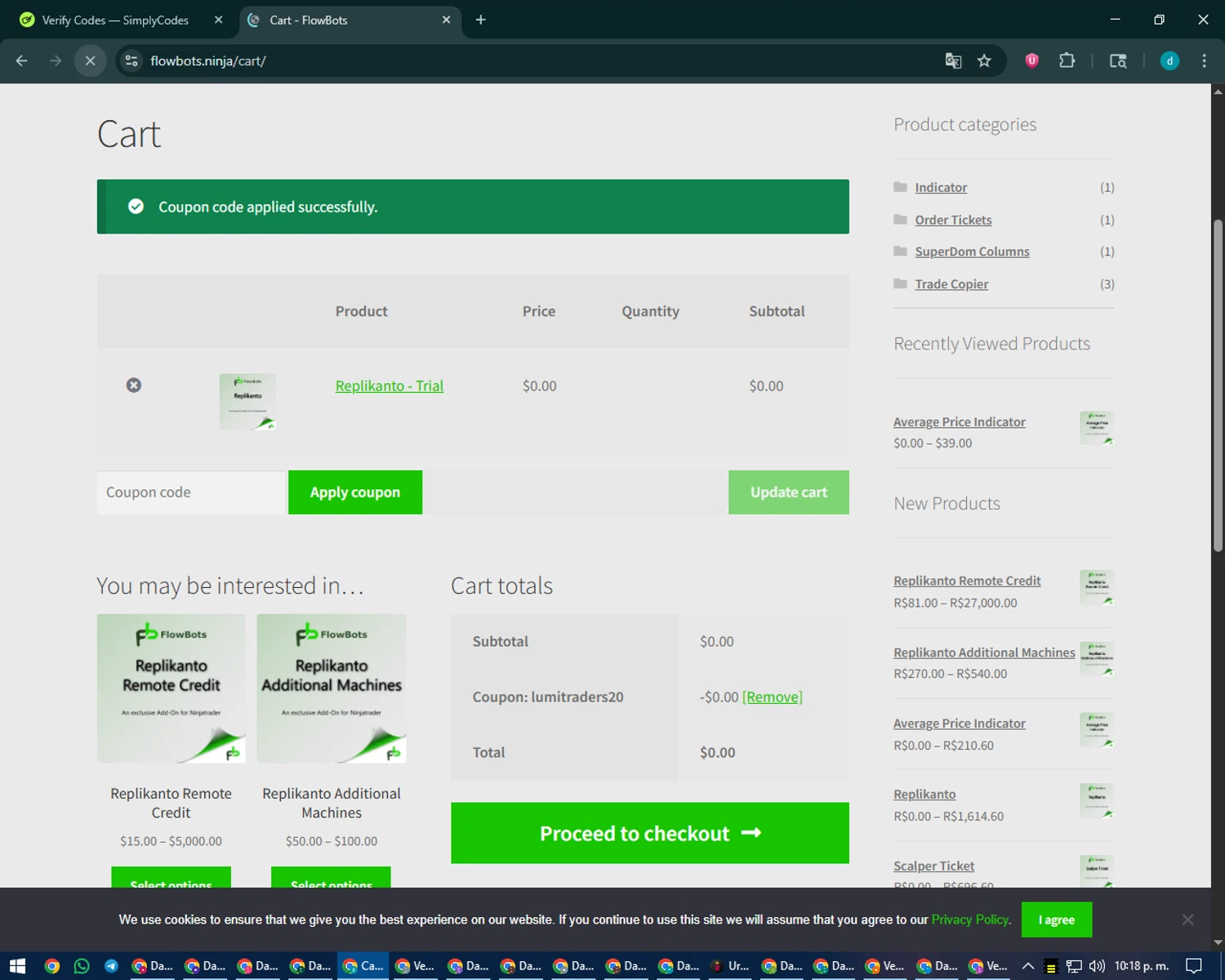The height and width of the screenshot is (980, 1225).
Task: Open the SuperDom Columns category
Action: click(972, 252)
